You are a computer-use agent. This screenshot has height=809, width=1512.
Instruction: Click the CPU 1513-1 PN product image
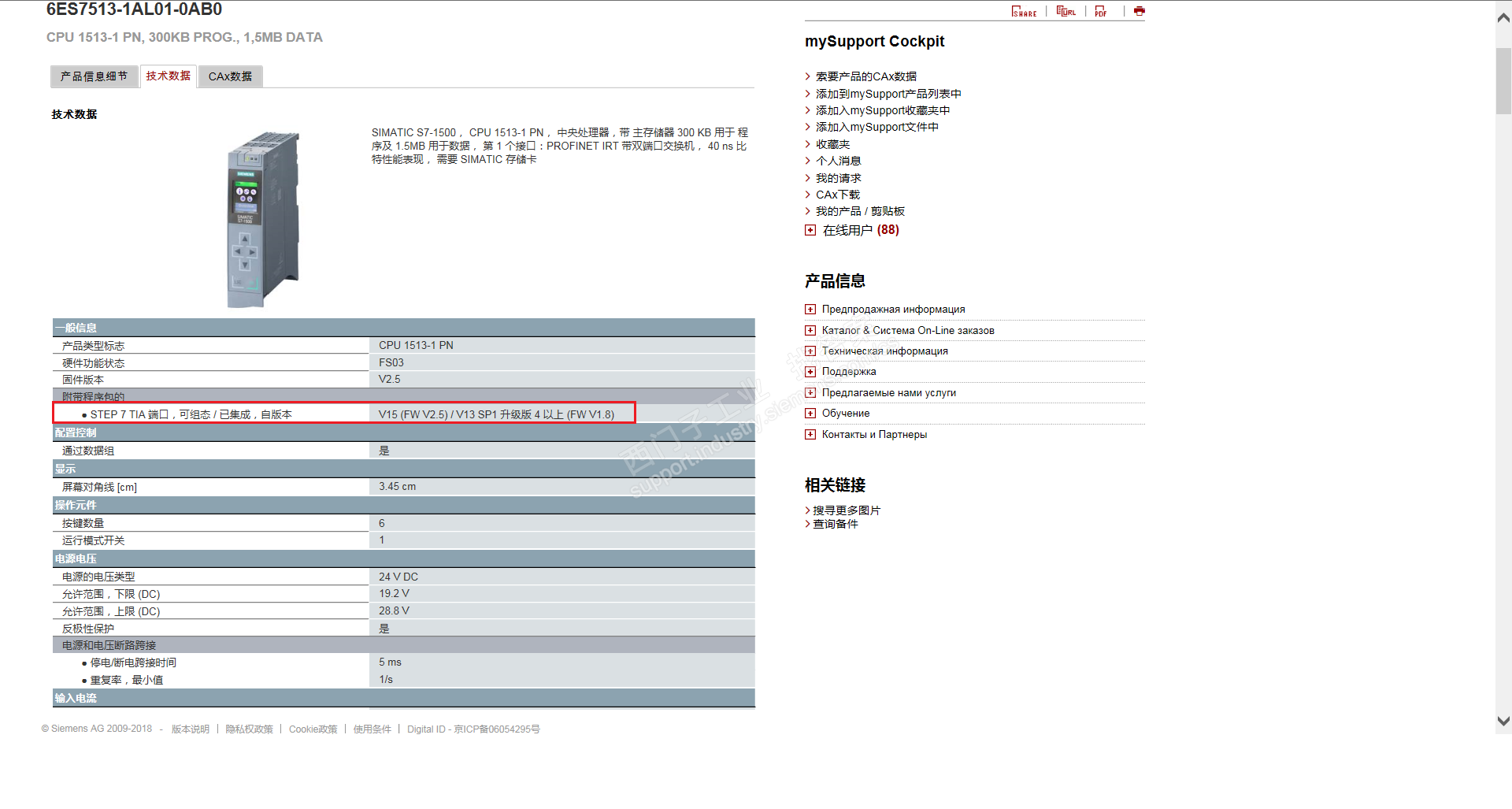coord(263,220)
